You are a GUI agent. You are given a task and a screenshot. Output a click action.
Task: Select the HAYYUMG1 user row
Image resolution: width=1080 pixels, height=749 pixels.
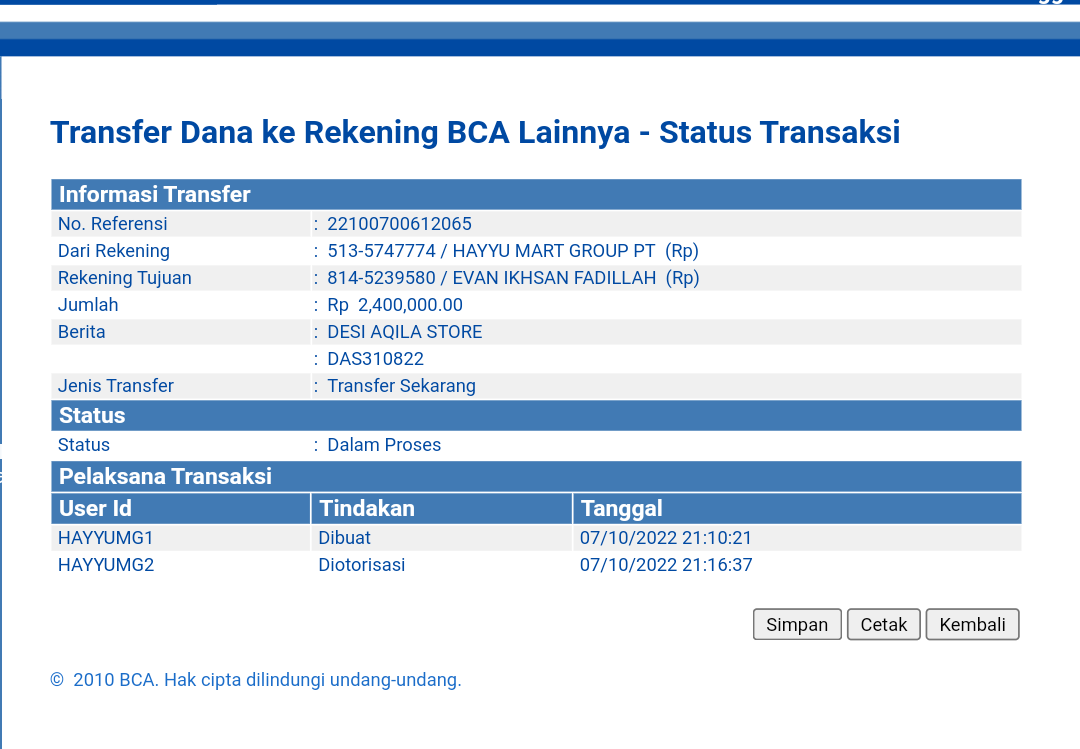point(106,538)
